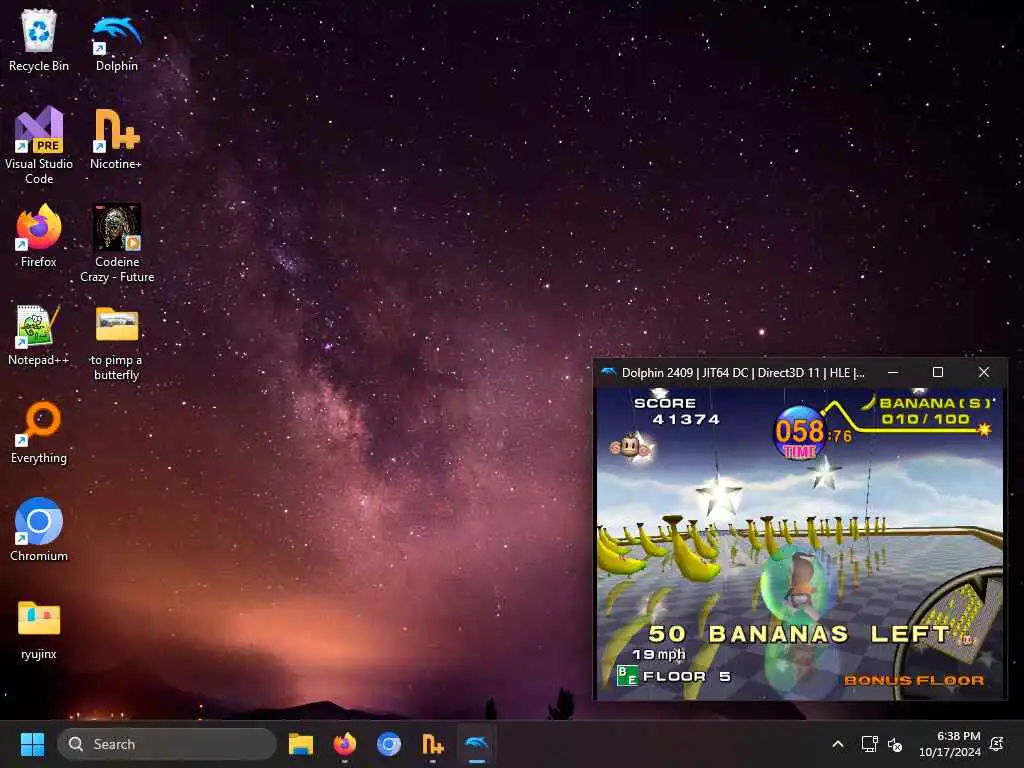
Task: Click the monkey lives icon in game
Action: point(630,448)
